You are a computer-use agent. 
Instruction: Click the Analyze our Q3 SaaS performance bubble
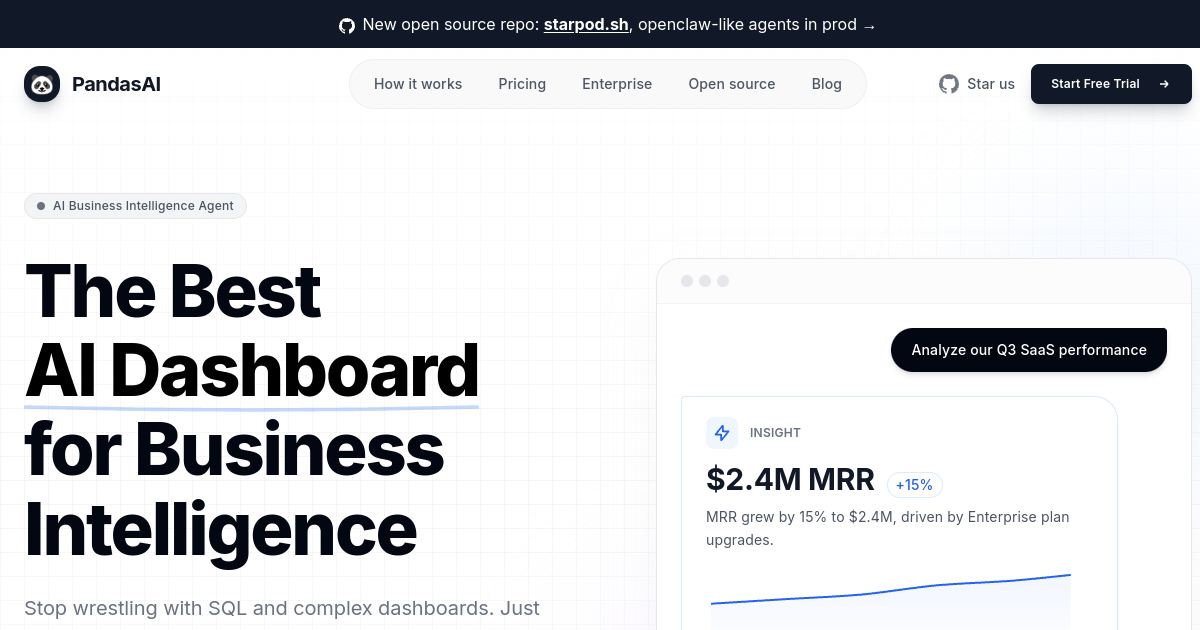tap(1029, 350)
